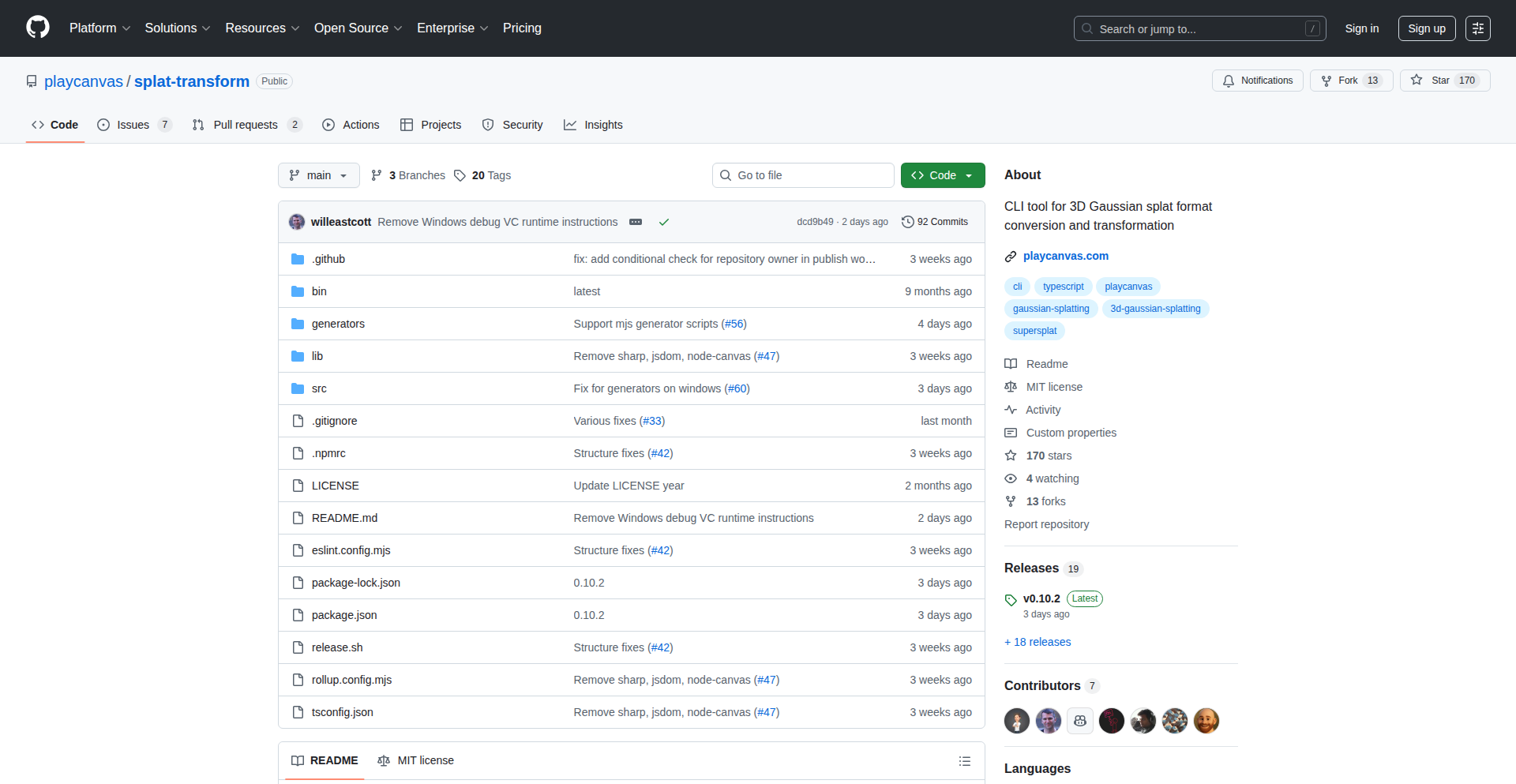
Task: Open the rollup.config.mjs file
Action: 351,680
